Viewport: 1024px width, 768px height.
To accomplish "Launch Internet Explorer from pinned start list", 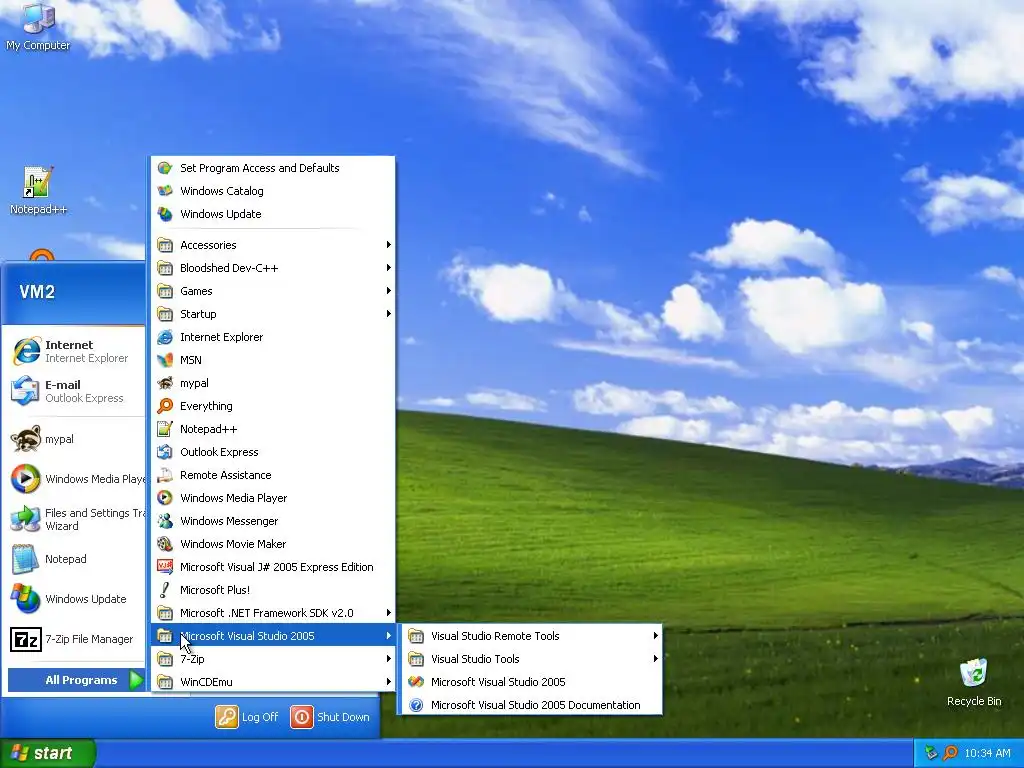I will click(76, 351).
